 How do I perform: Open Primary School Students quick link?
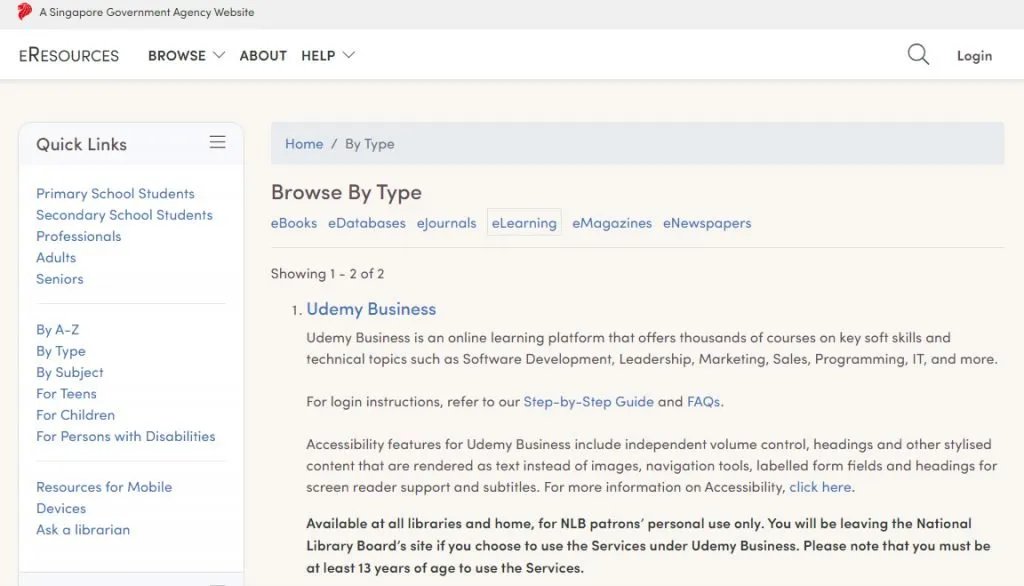point(115,193)
